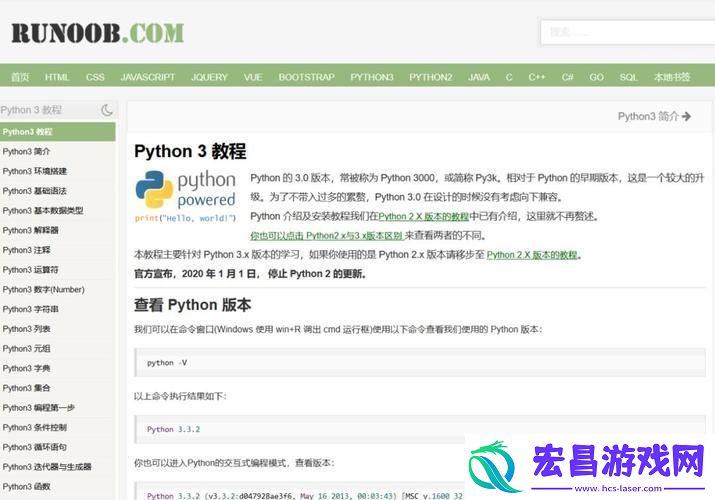Open the JAVA menu item

click(479, 77)
